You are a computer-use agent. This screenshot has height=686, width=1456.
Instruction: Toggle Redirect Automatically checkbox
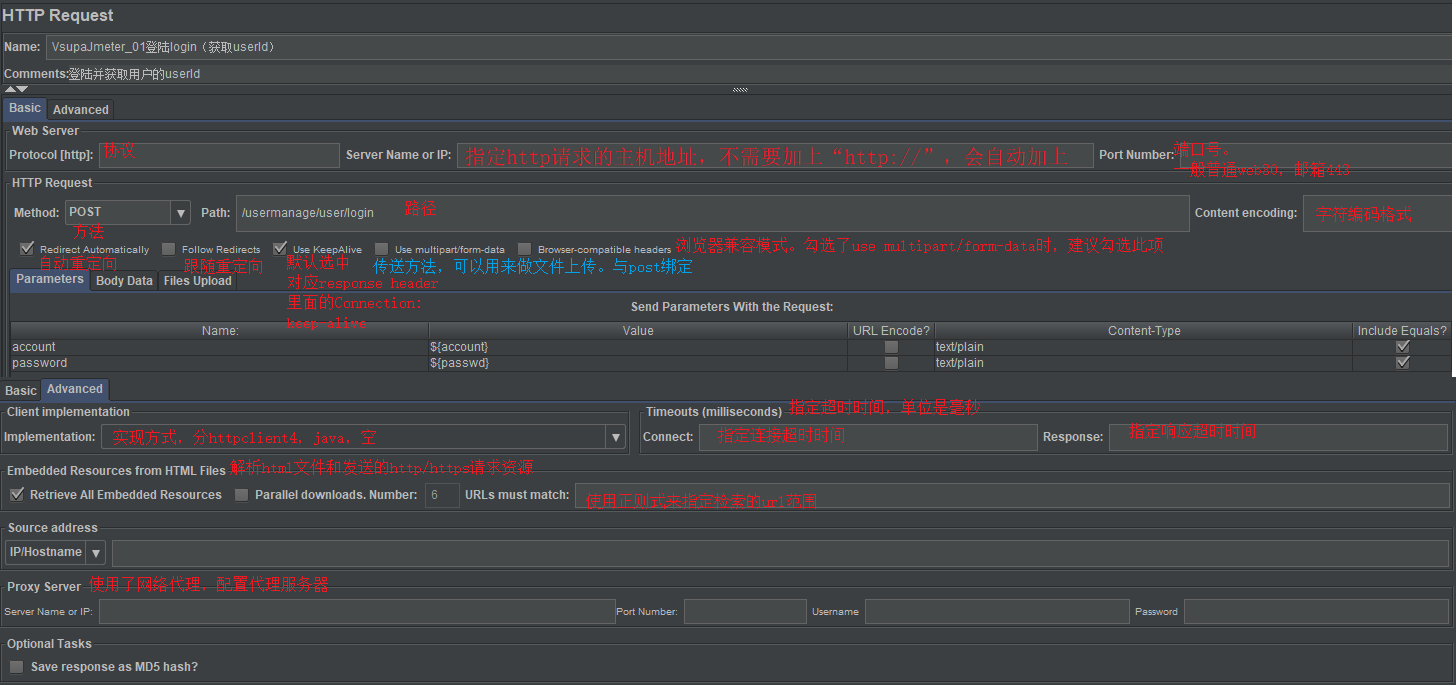point(27,249)
